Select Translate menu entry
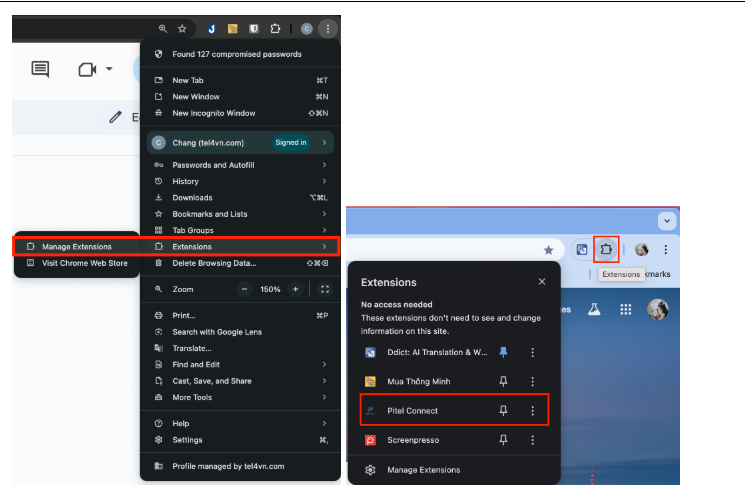Viewport: 745px width, 498px height. tap(240, 348)
